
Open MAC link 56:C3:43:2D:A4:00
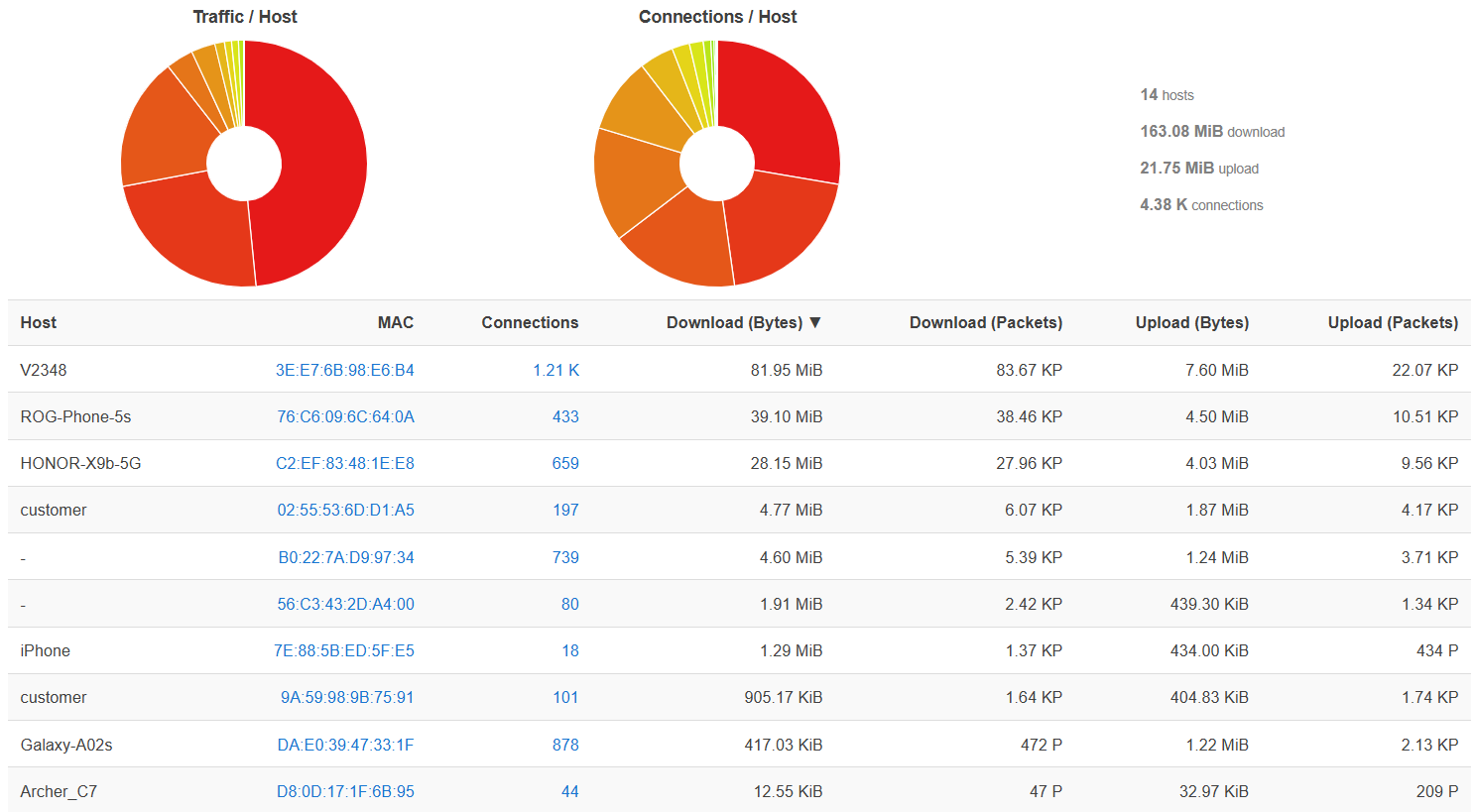click(x=345, y=604)
